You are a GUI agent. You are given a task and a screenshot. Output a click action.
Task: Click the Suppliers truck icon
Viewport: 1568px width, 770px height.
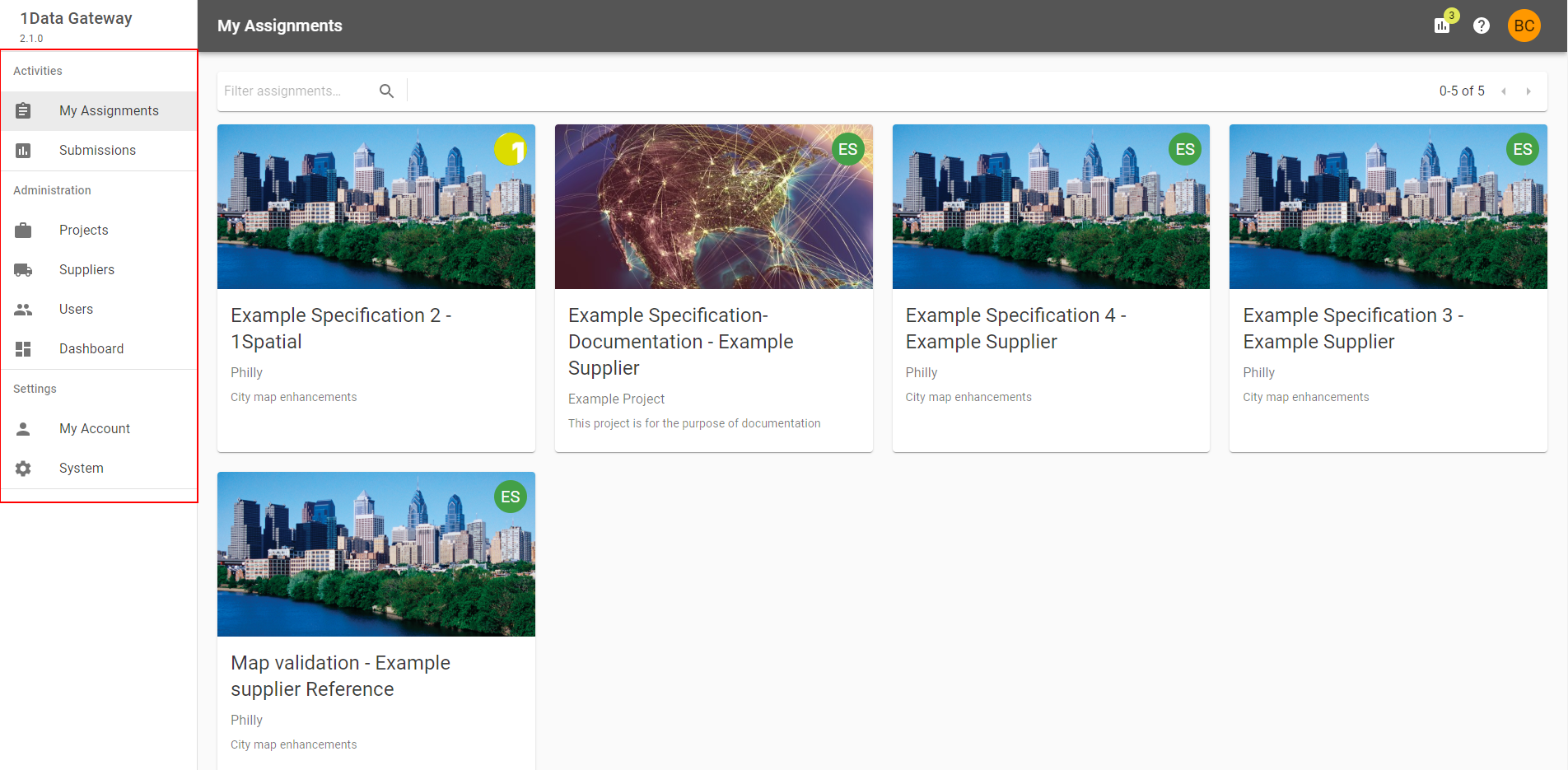23,269
